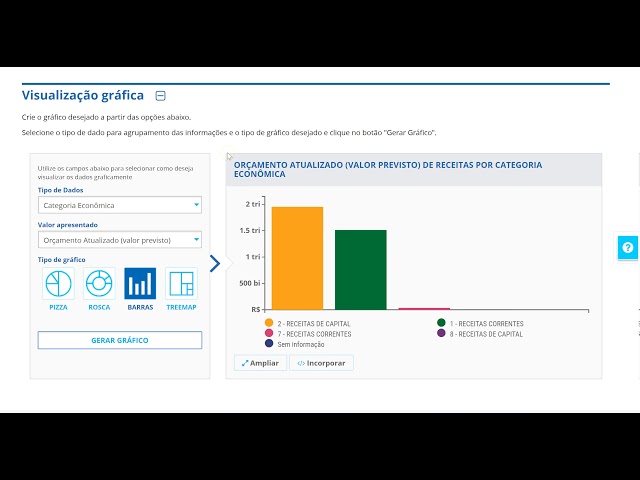The height and width of the screenshot is (480, 640).
Task: Open the blue help question mark icon
Action: pos(627,247)
